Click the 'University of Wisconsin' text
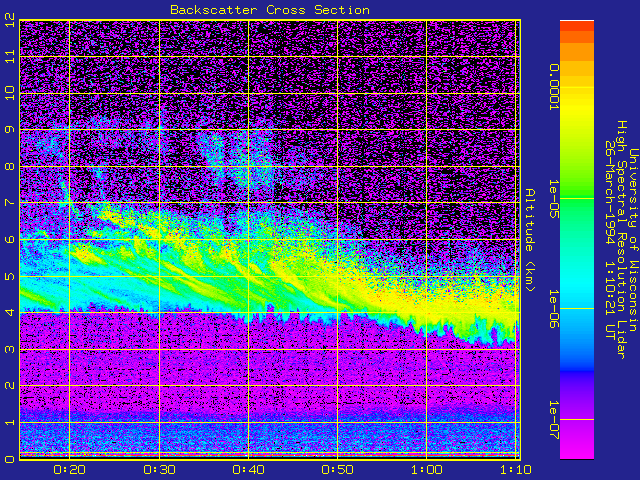This screenshot has width=640, height=480. (x=633, y=240)
